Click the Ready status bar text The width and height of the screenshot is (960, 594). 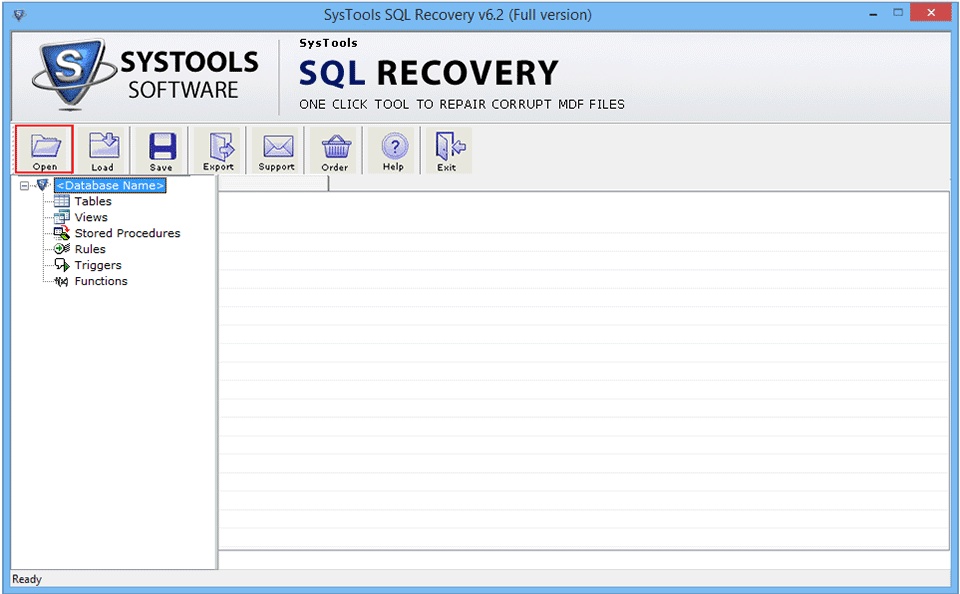click(x=27, y=579)
